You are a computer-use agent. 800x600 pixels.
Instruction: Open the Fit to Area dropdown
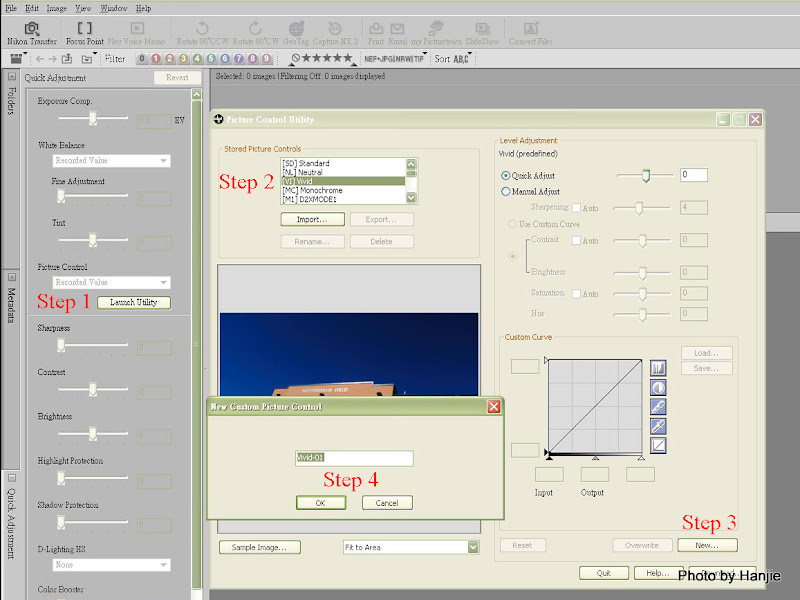tap(473, 547)
